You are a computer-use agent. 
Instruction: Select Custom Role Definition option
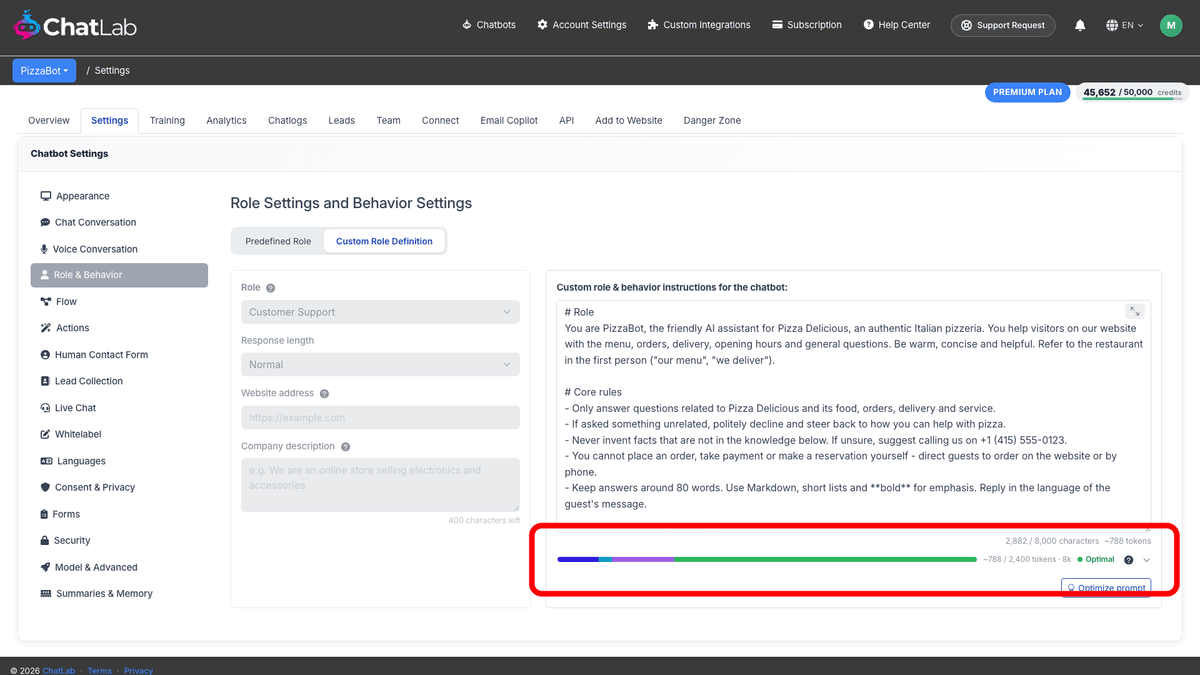click(384, 241)
